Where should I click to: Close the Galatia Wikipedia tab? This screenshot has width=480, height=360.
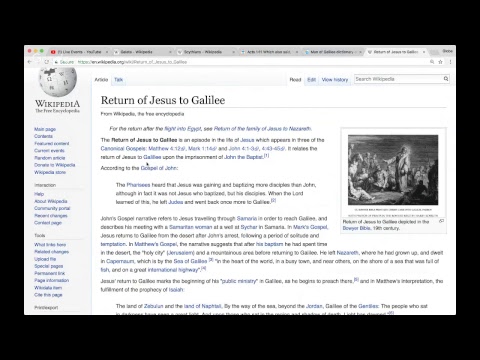tap(170, 52)
